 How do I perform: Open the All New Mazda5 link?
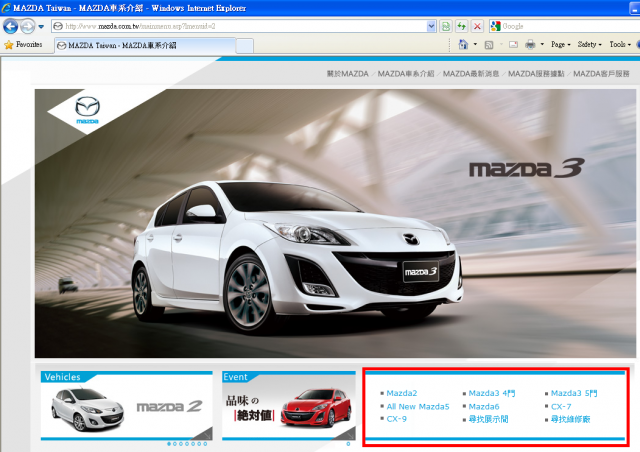point(418,407)
